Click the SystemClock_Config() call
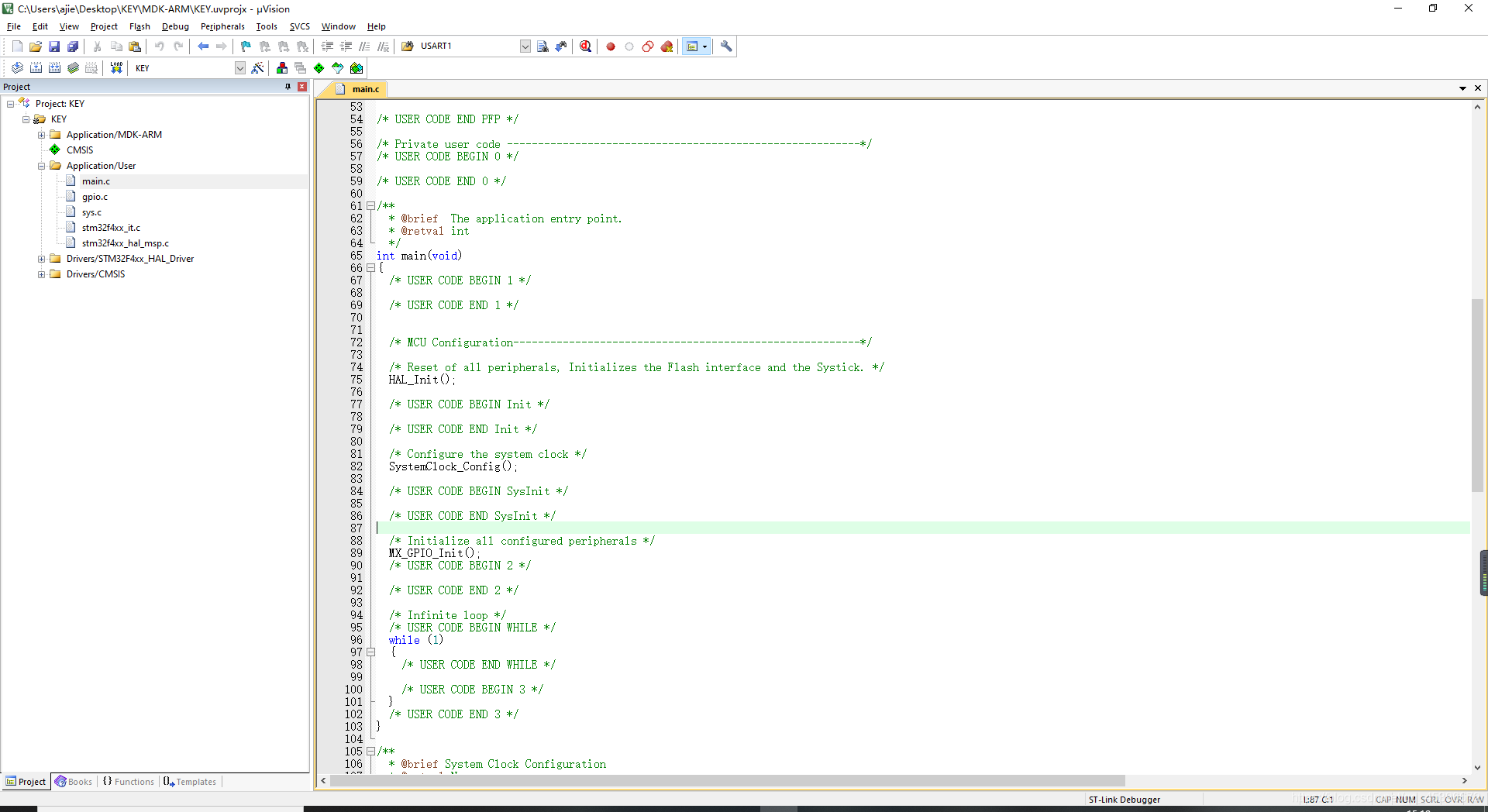This screenshot has width=1488, height=812. tap(453, 466)
